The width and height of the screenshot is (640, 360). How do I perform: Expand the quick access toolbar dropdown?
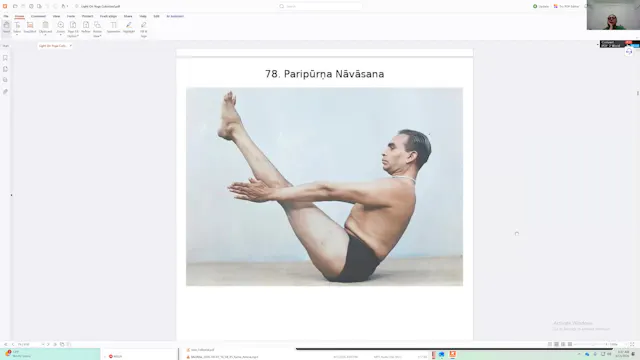click(67, 6)
